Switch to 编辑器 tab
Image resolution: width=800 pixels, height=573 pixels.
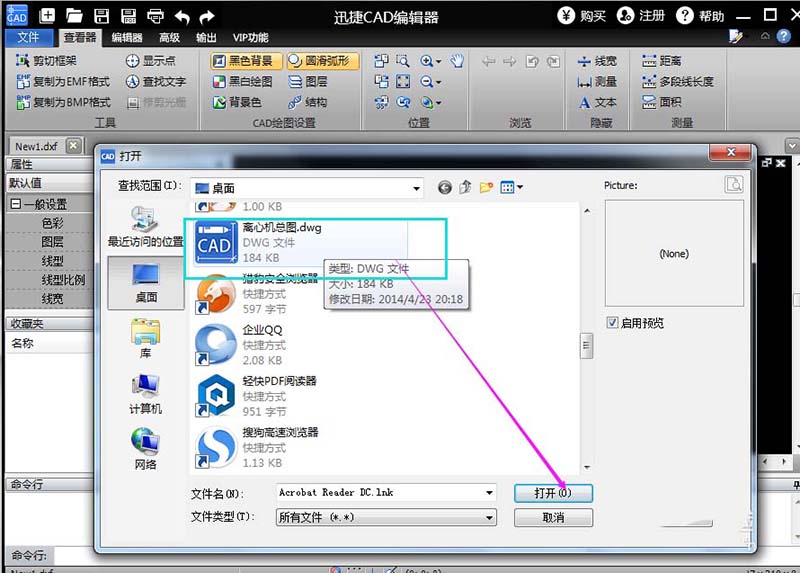[127, 37]
